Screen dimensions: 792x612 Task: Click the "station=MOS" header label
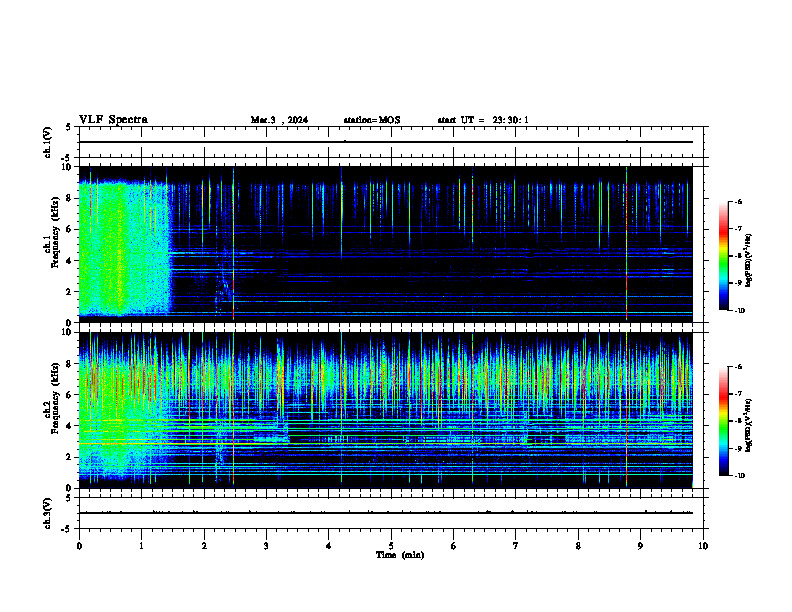pos(372,120)
